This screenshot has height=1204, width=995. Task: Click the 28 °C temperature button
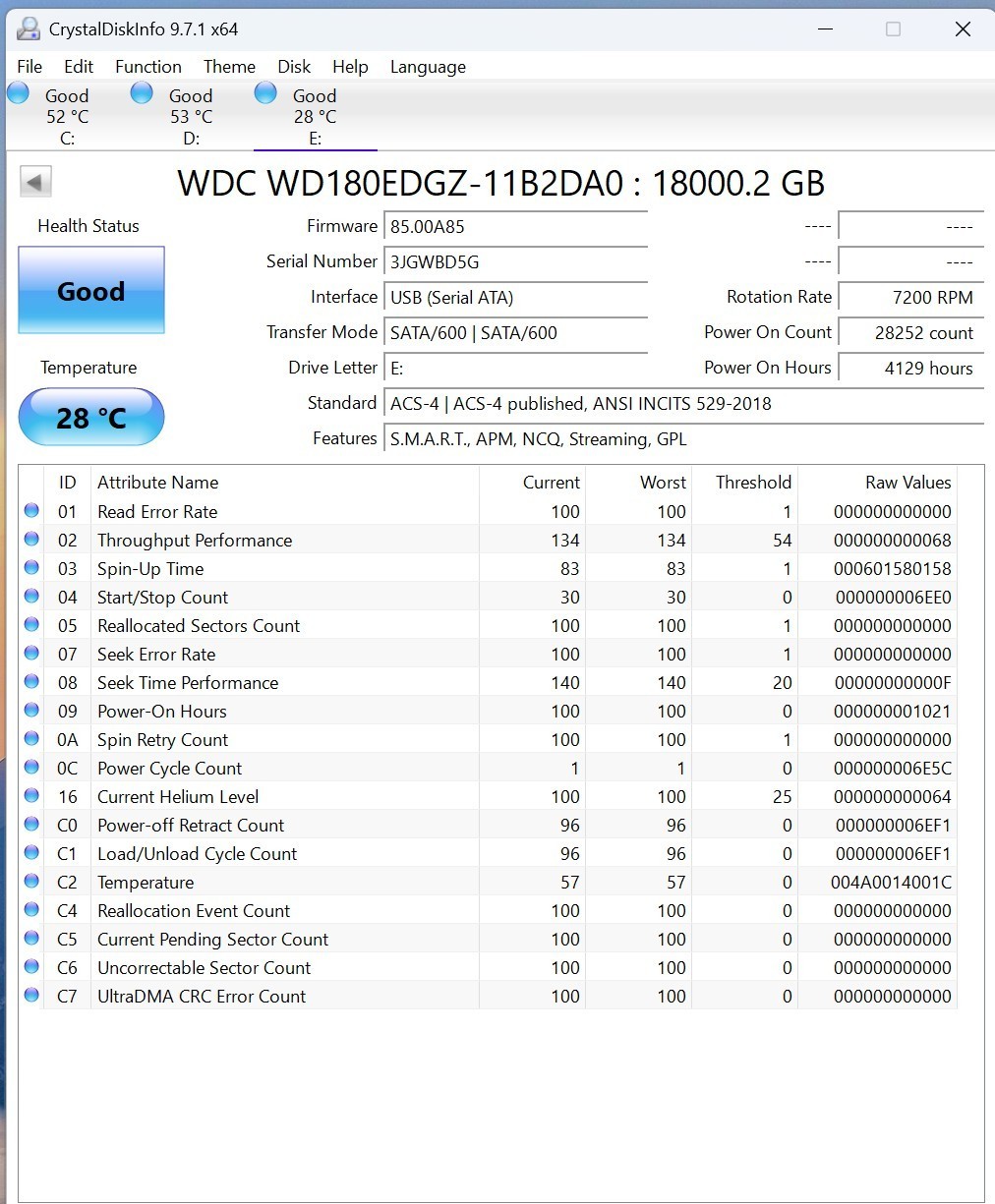point(91,418)
